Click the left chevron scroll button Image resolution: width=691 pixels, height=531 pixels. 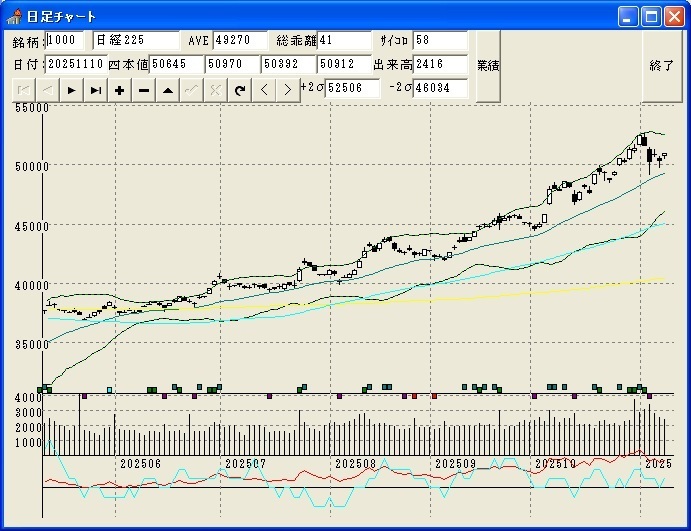(264, 90)
